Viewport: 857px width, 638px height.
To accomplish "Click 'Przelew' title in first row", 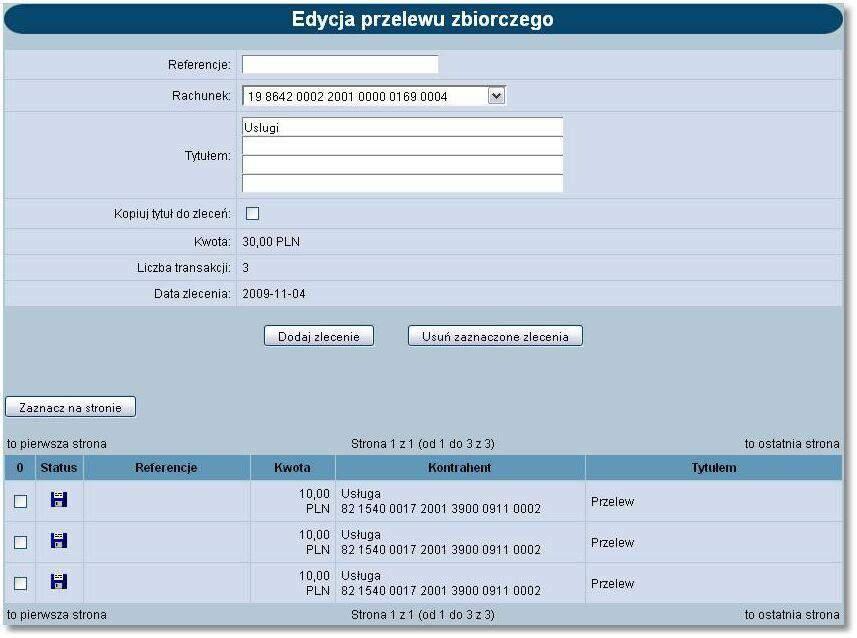I will tap(612, 502).
